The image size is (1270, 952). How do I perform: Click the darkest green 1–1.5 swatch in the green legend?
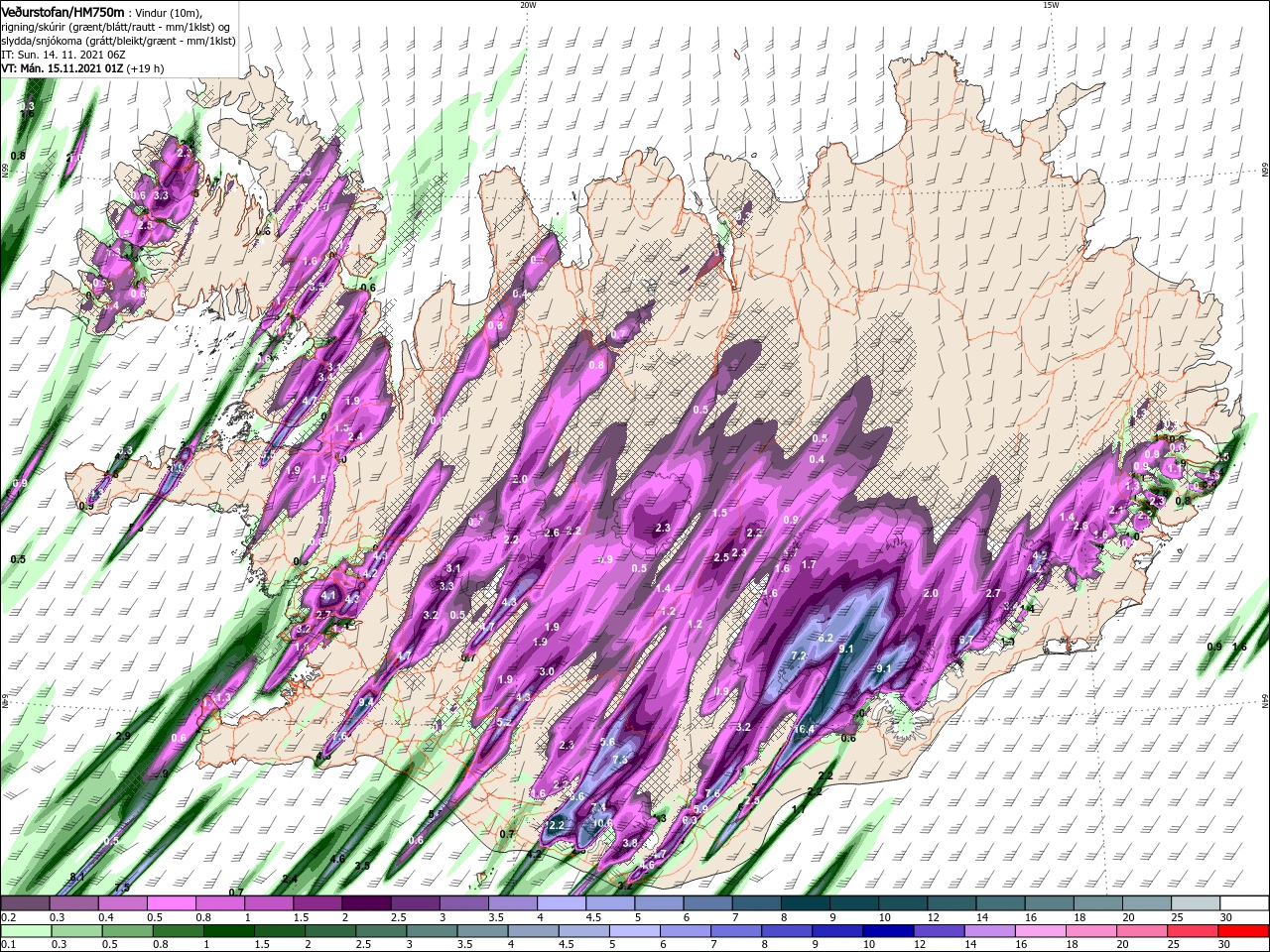[231, 931]
